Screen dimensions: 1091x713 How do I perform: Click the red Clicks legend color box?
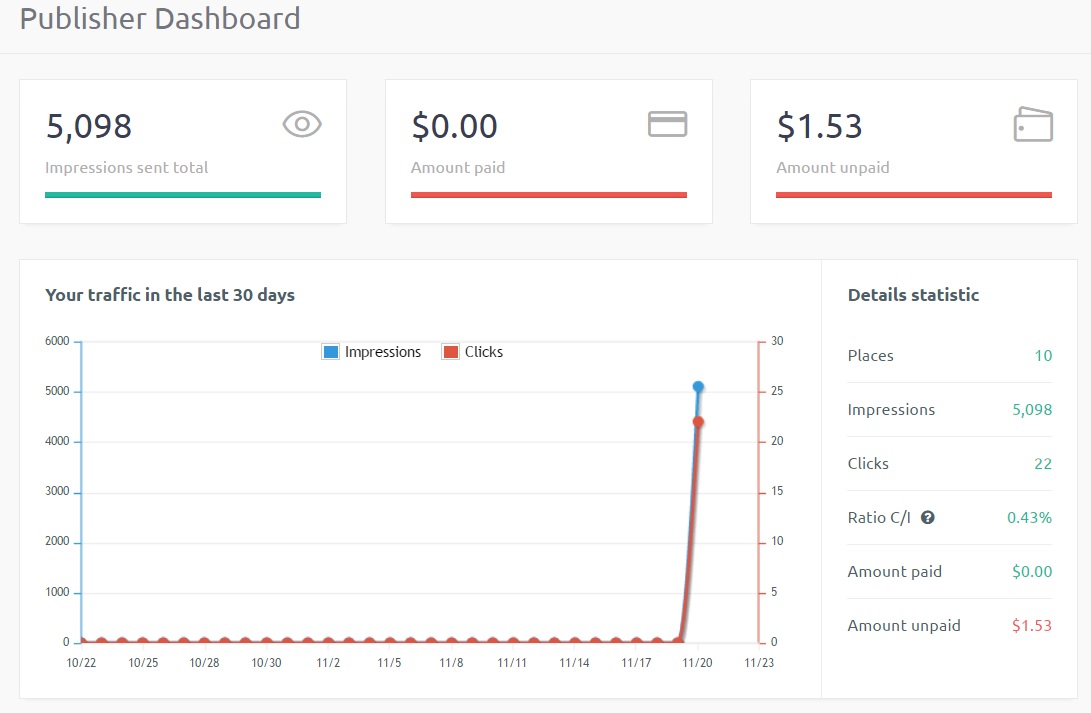coord(451,352)
